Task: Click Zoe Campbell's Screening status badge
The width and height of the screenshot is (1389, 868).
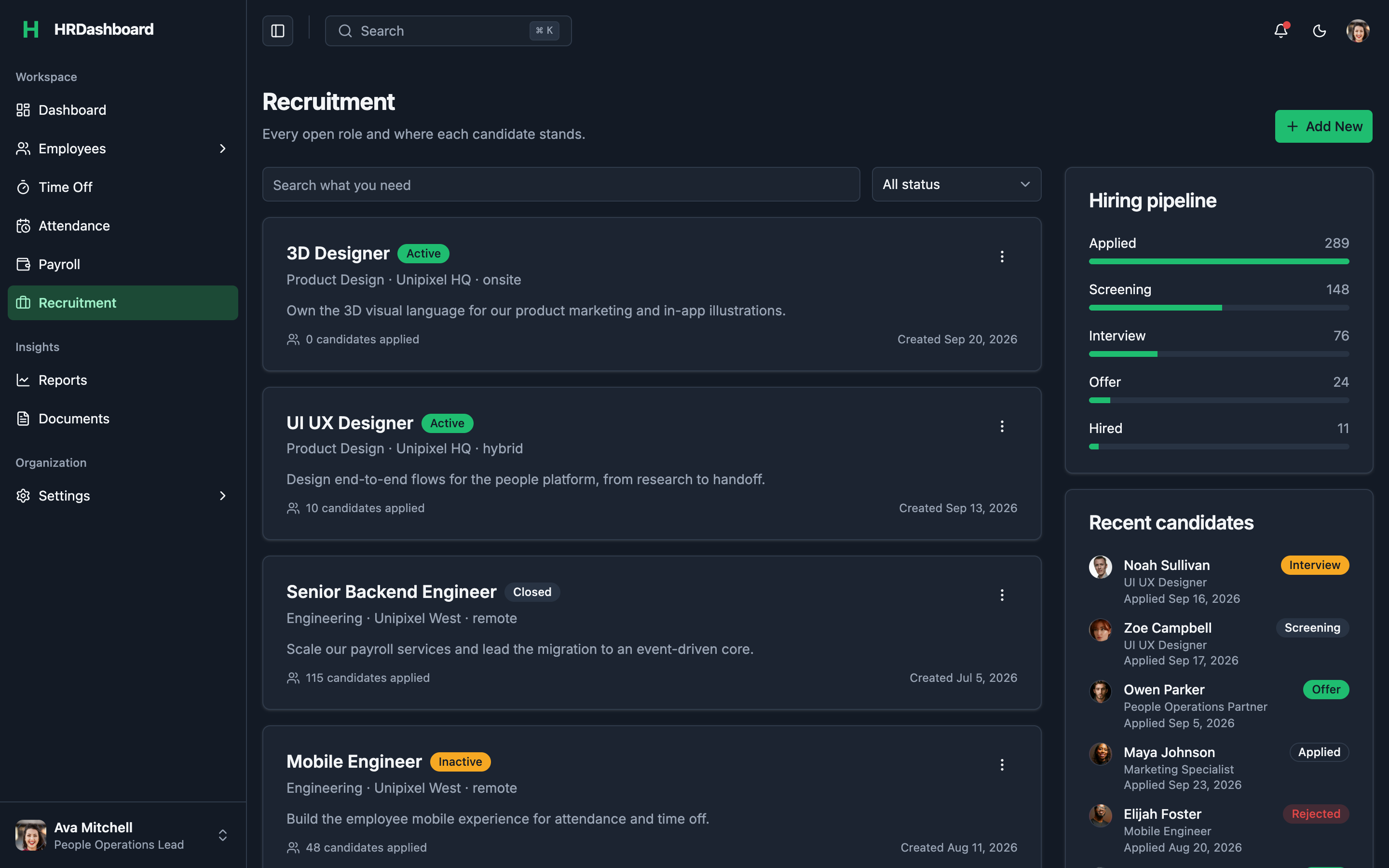Action: tap(1312, 628)
